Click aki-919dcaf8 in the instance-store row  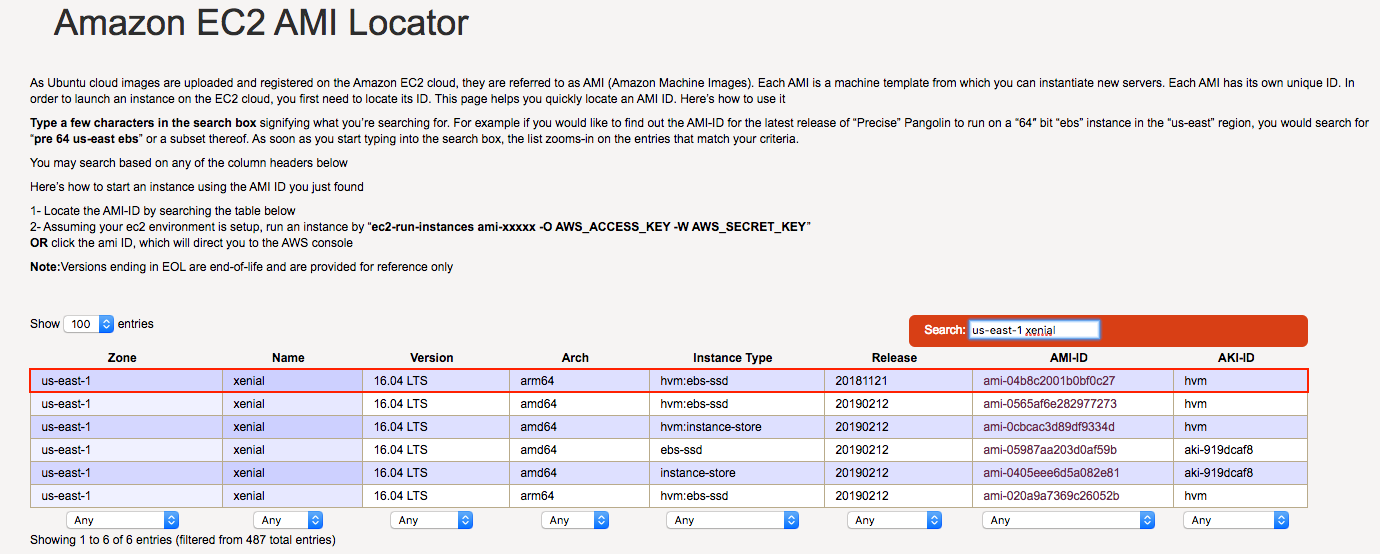[1240, 473]
